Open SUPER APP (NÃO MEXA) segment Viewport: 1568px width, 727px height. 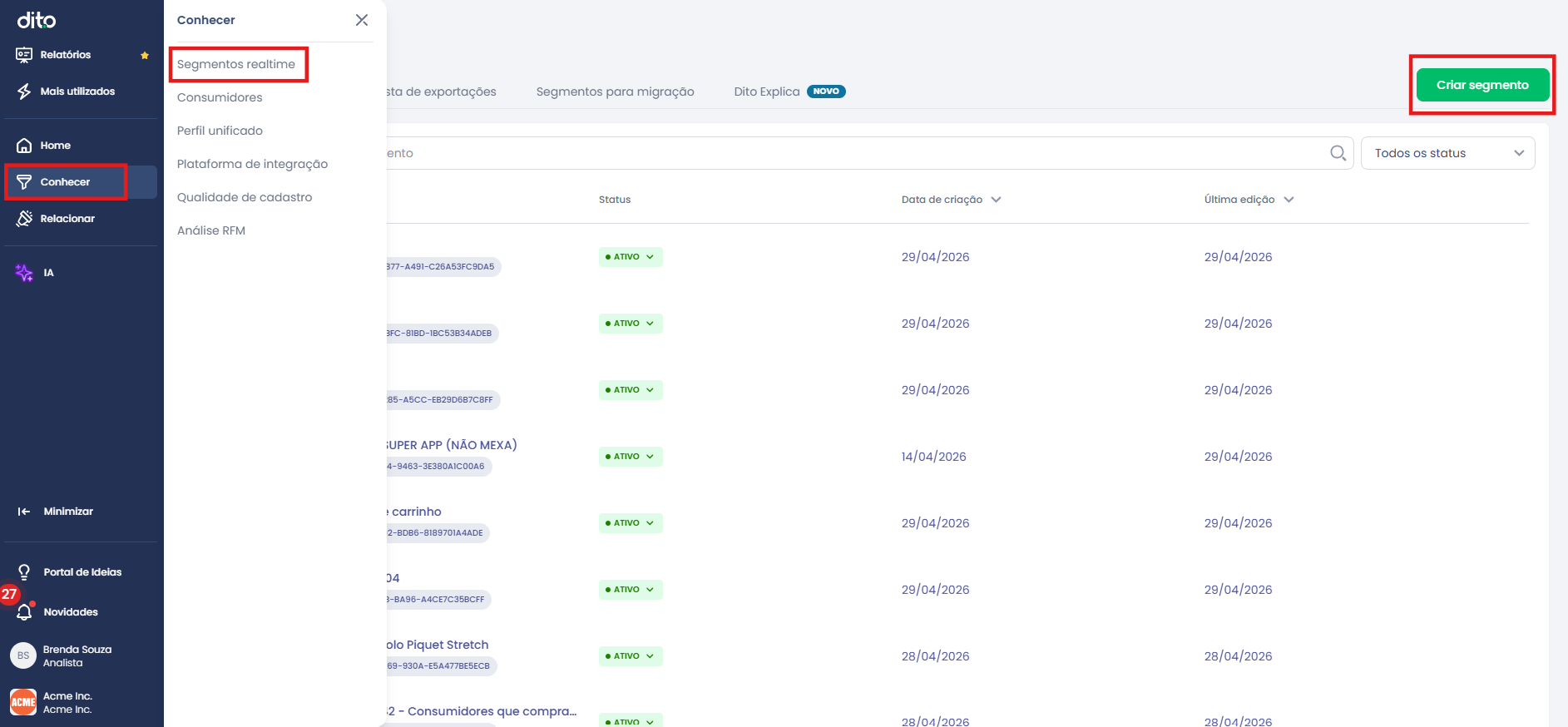[x=452, y=445]
